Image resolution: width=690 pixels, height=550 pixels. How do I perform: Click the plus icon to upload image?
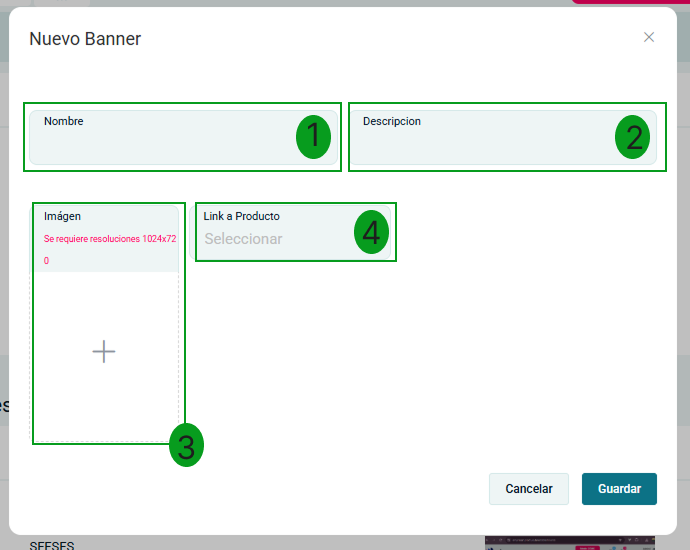pyautogui.click(x=104, y=351)
